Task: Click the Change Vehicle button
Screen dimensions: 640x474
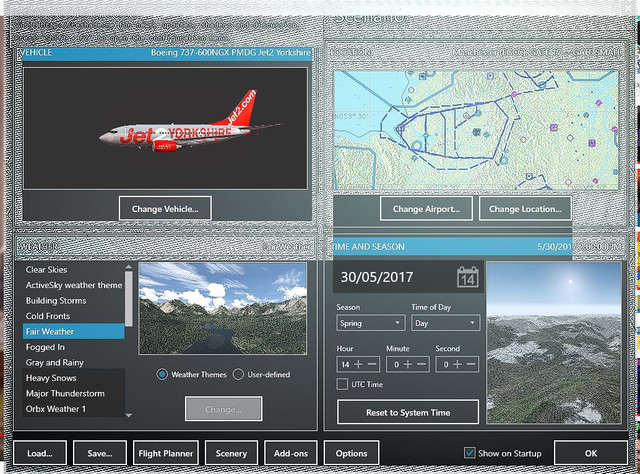Action: [165, 209]
